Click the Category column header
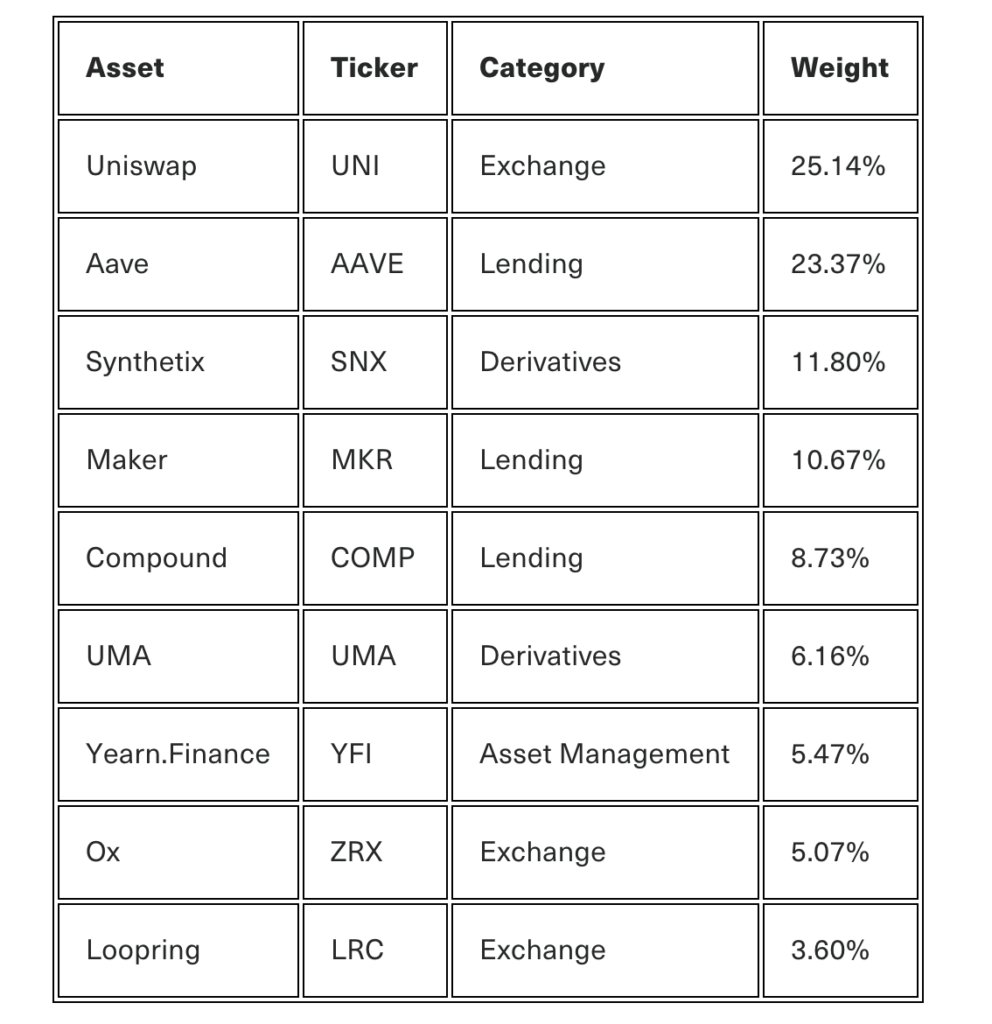 coord(542,68)
